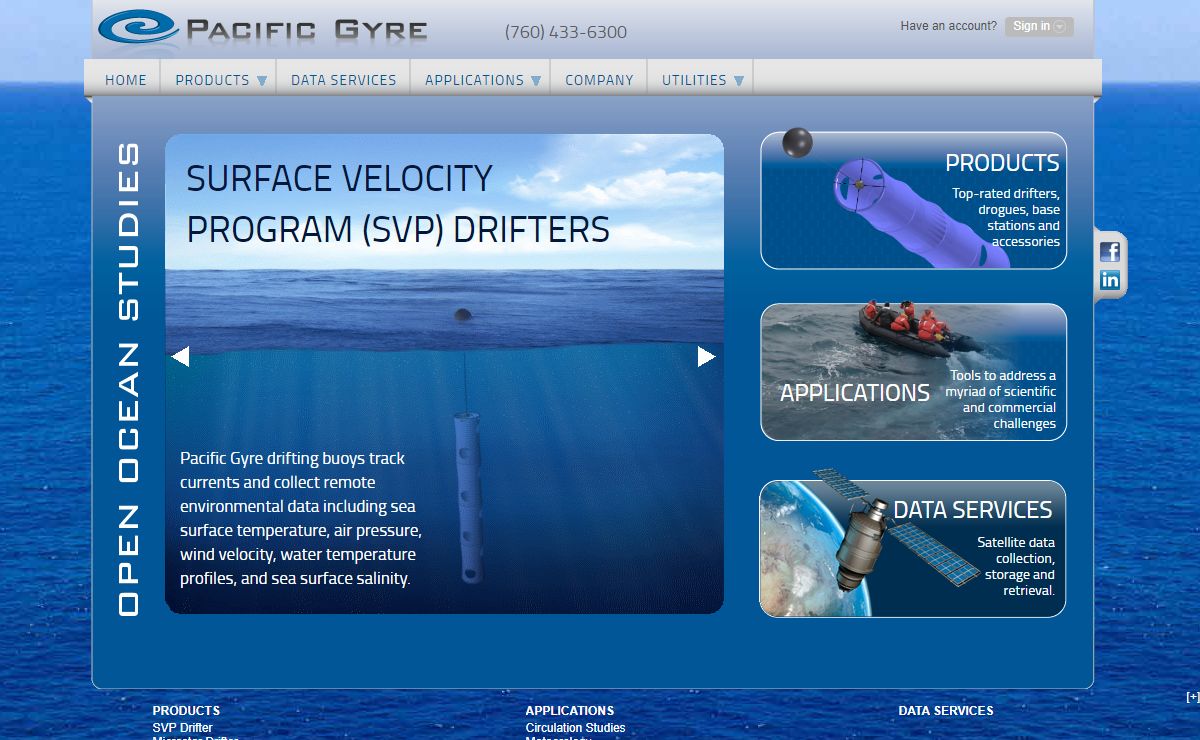Screen dimensions: 1200x740
Task: Open the UTILITIES menu
Action: click(x=694, y=80)
